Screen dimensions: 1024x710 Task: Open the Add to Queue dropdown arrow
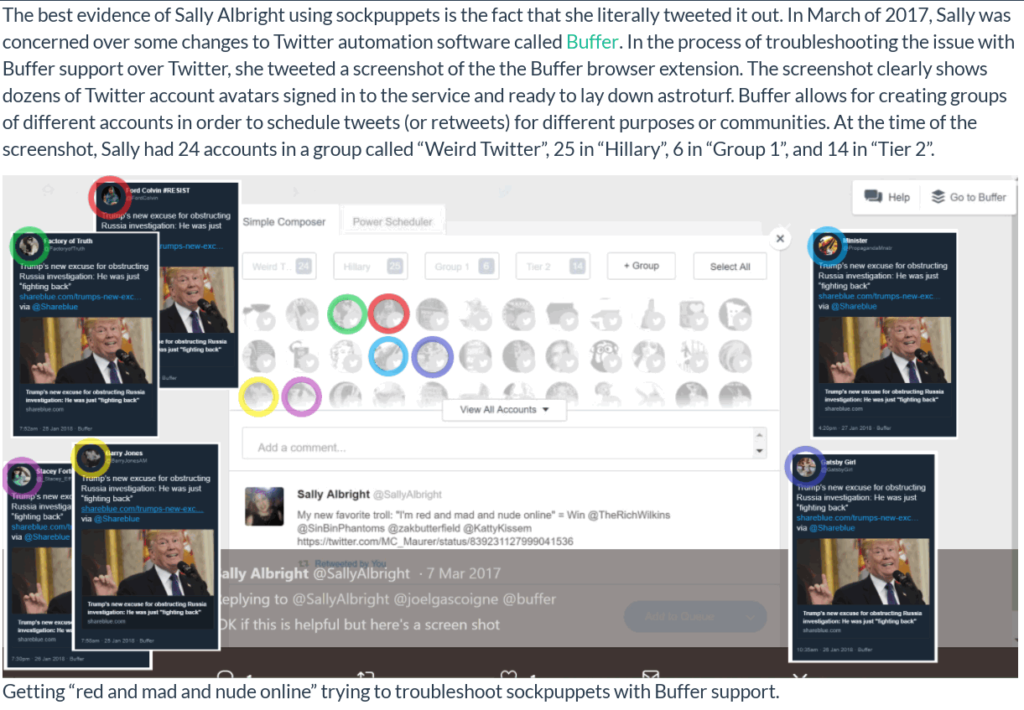click(751, 617)
